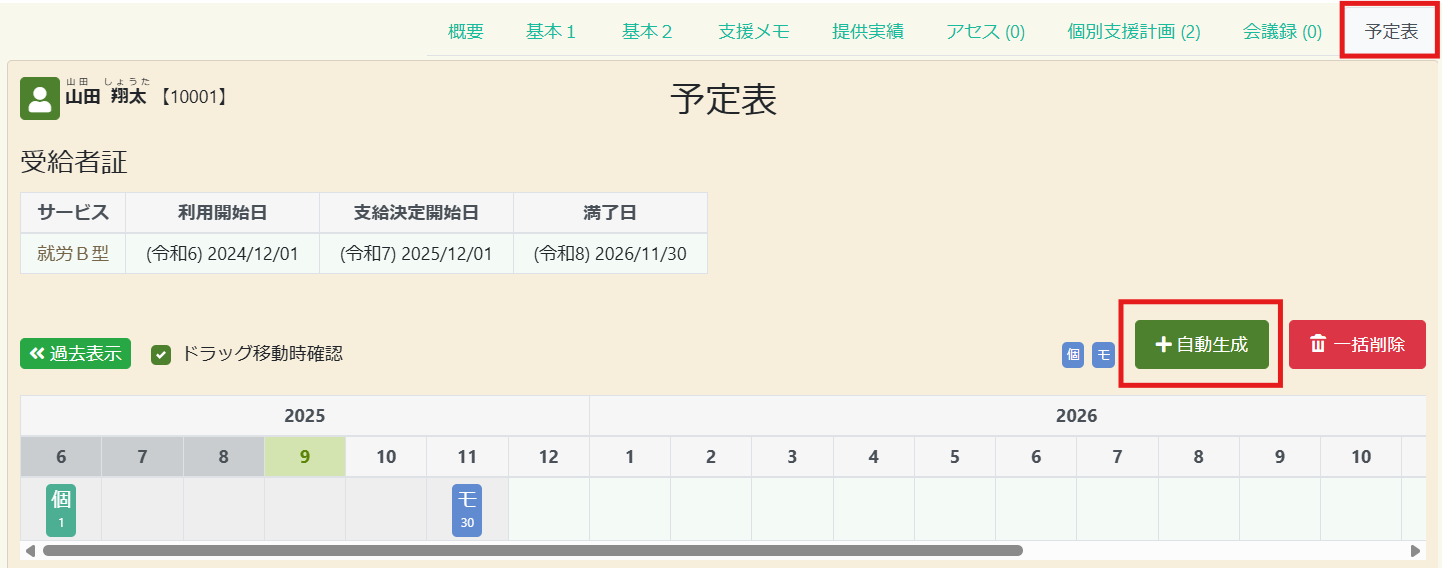Click the December 2025 schedule cell

point(548,509)
